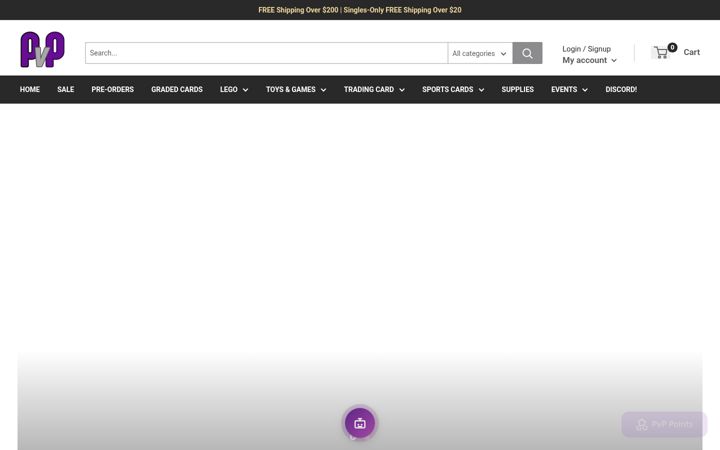Go to the HOME menu item
The width and height of the screenshot is (720, 450).
(30, 90)
